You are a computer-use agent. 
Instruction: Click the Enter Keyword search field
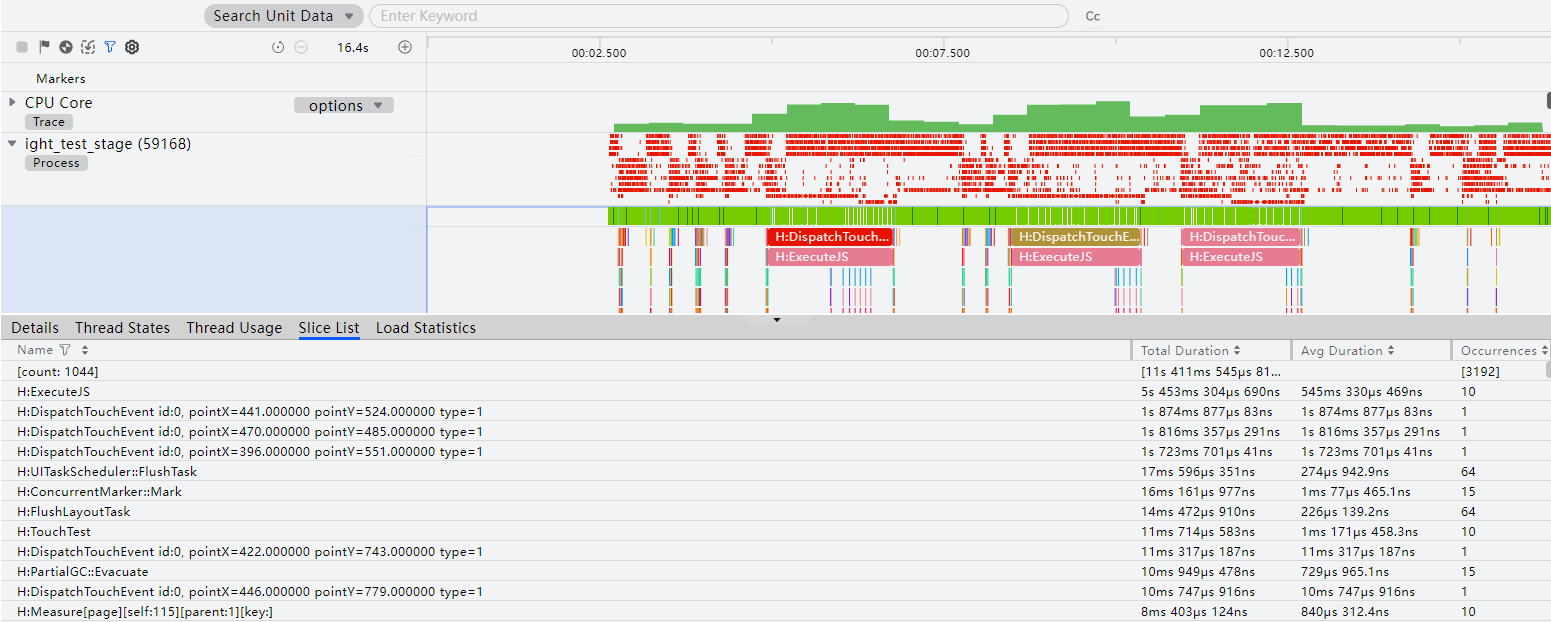coord(718,16)
